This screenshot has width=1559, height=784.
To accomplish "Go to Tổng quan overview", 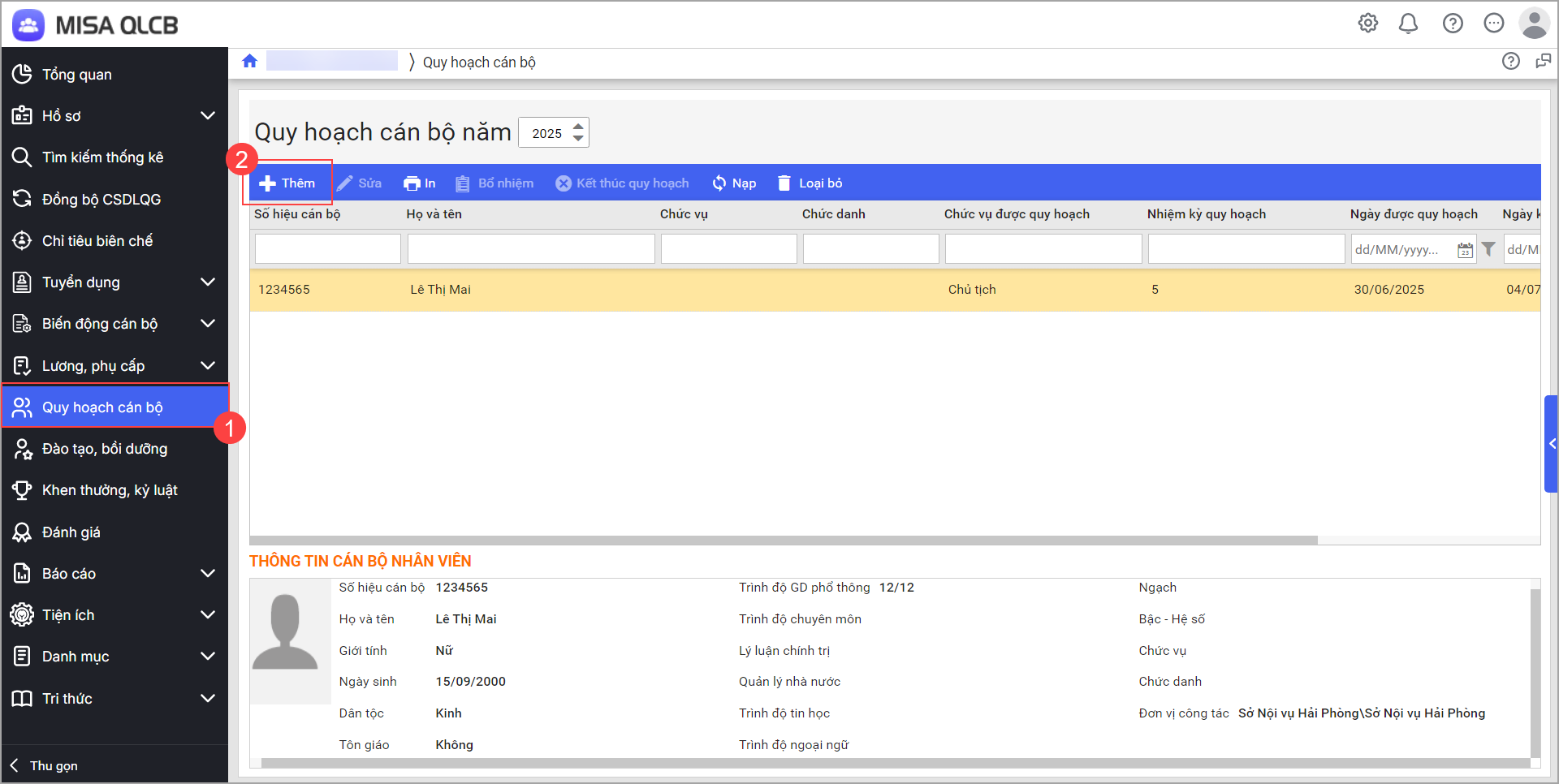I will coord(77,75).
